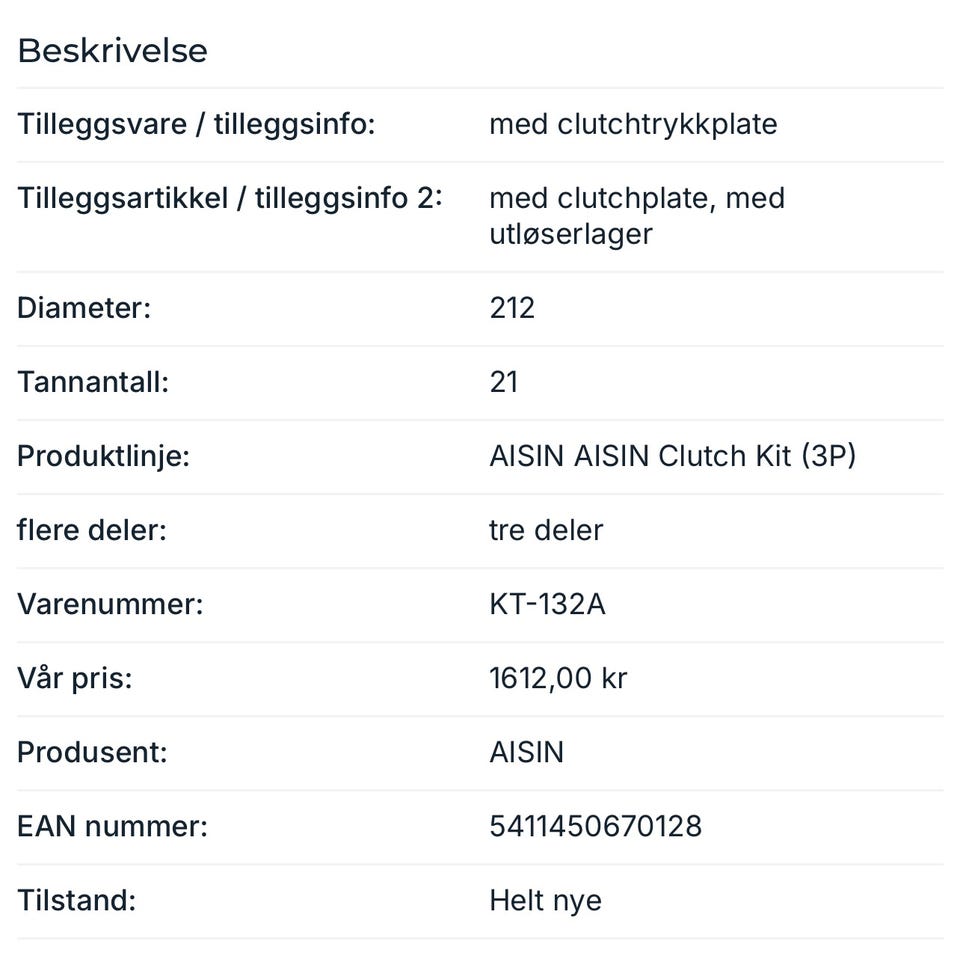Click the Varenummer label
This screenshot has width=960, height=956.
click(110, 604)
